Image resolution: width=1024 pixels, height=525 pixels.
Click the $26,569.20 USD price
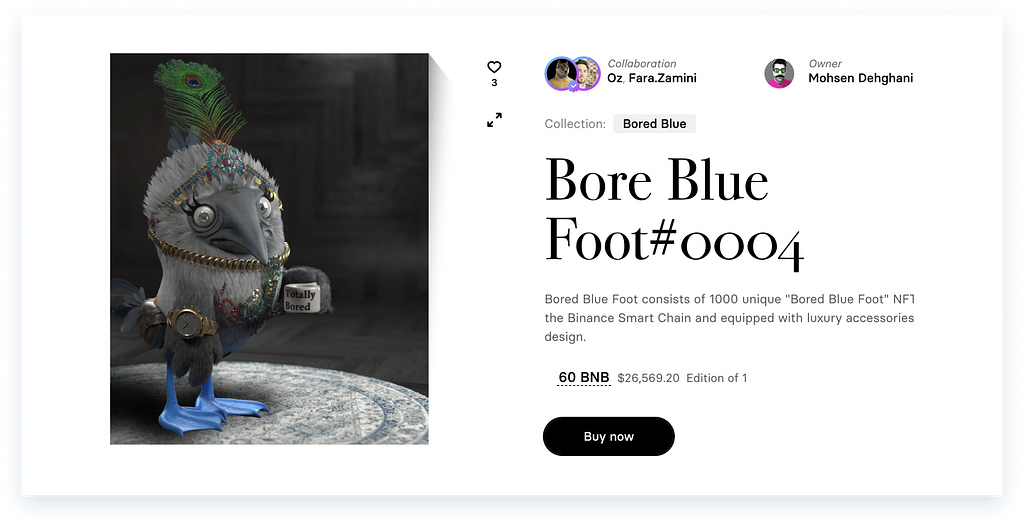coord(648,378)
